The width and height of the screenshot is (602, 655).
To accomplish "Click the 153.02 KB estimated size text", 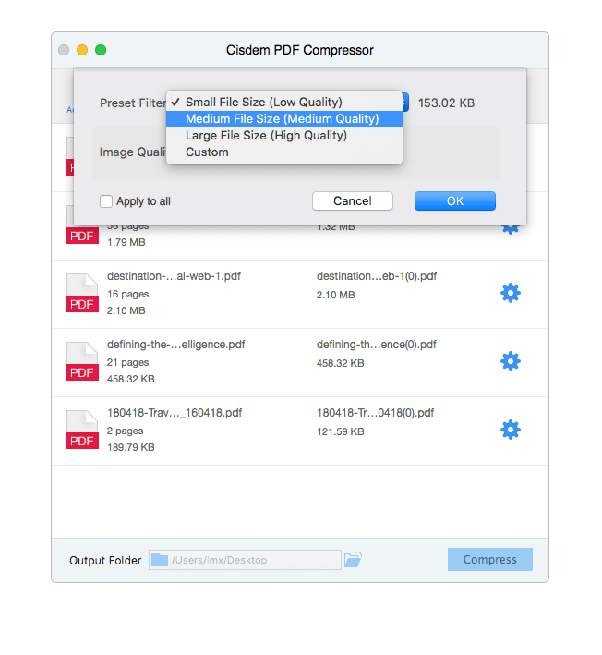I will tap(447, 103).
